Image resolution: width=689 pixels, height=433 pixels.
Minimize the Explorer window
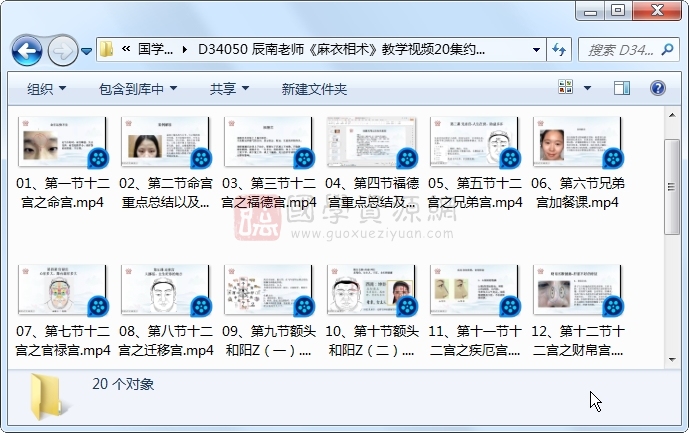click(x=590, y=11)
